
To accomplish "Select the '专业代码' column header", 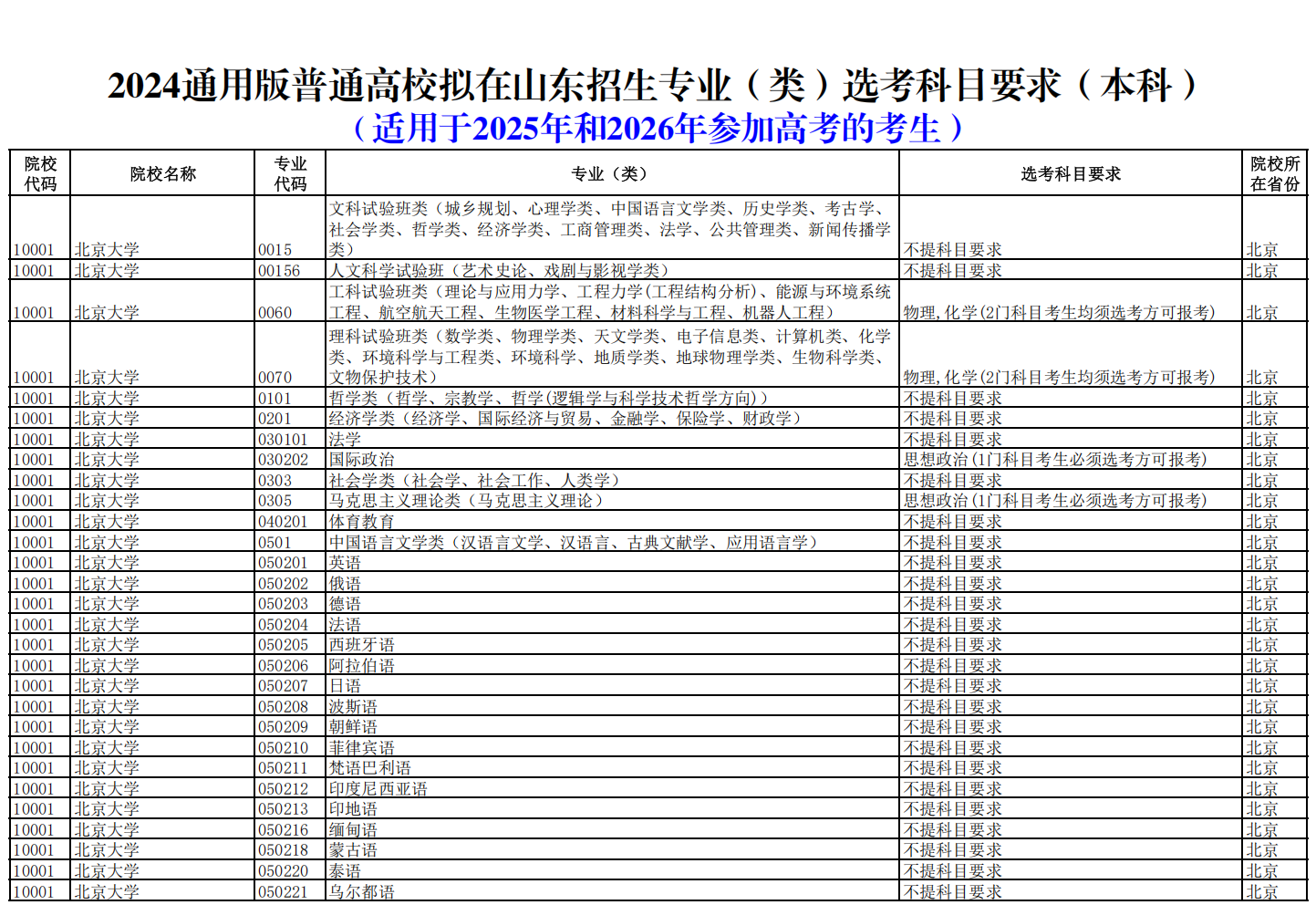I will [x=290, y=173].
